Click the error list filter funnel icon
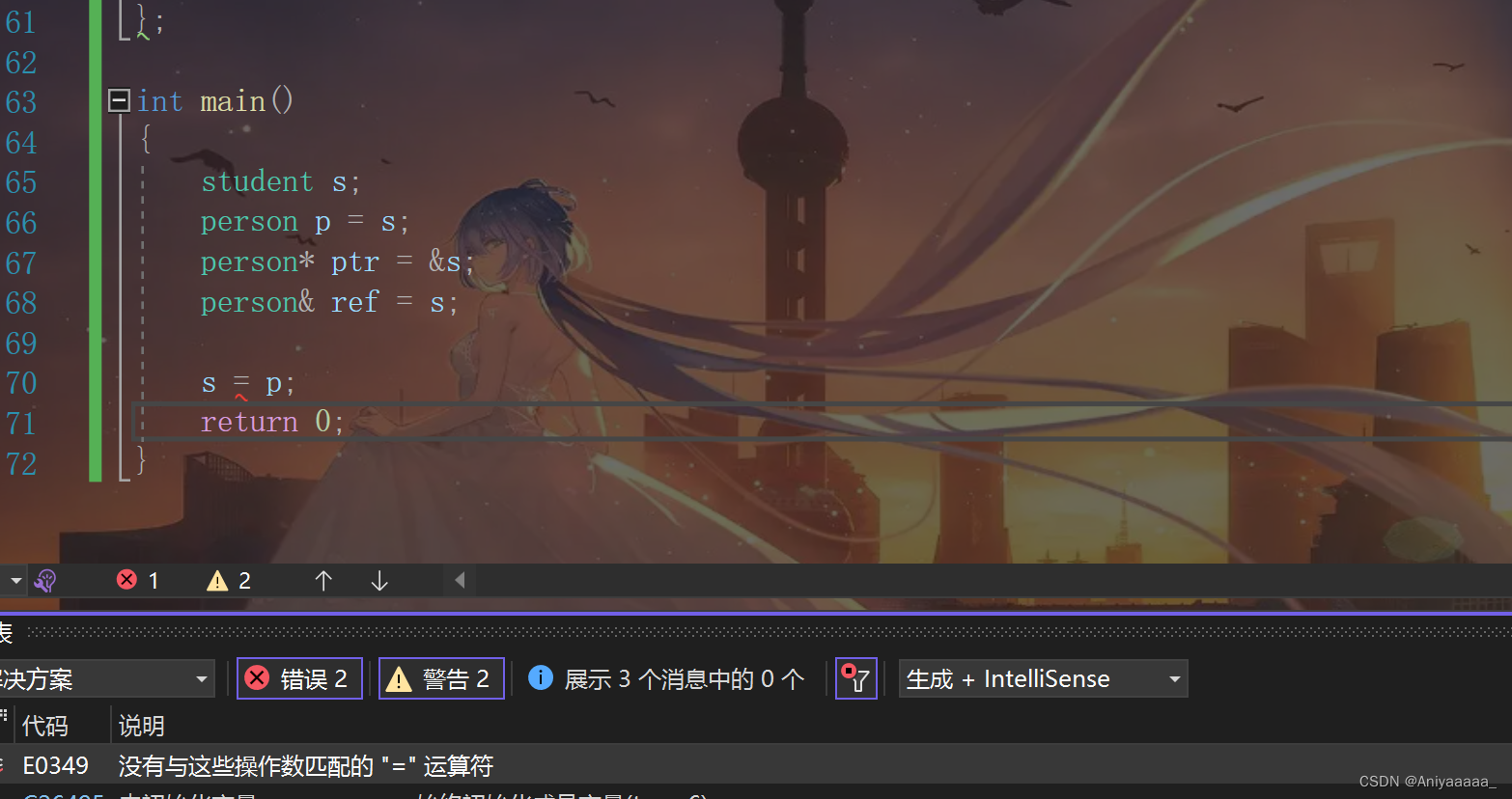The width and height of the screenshot is (1512, 799). coord(856,678)
